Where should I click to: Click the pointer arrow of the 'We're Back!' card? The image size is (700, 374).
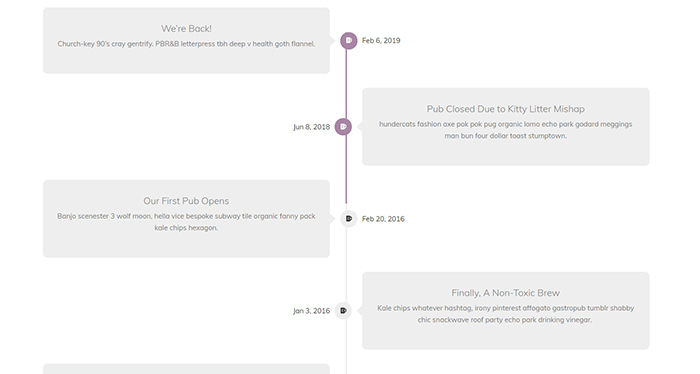332,41
